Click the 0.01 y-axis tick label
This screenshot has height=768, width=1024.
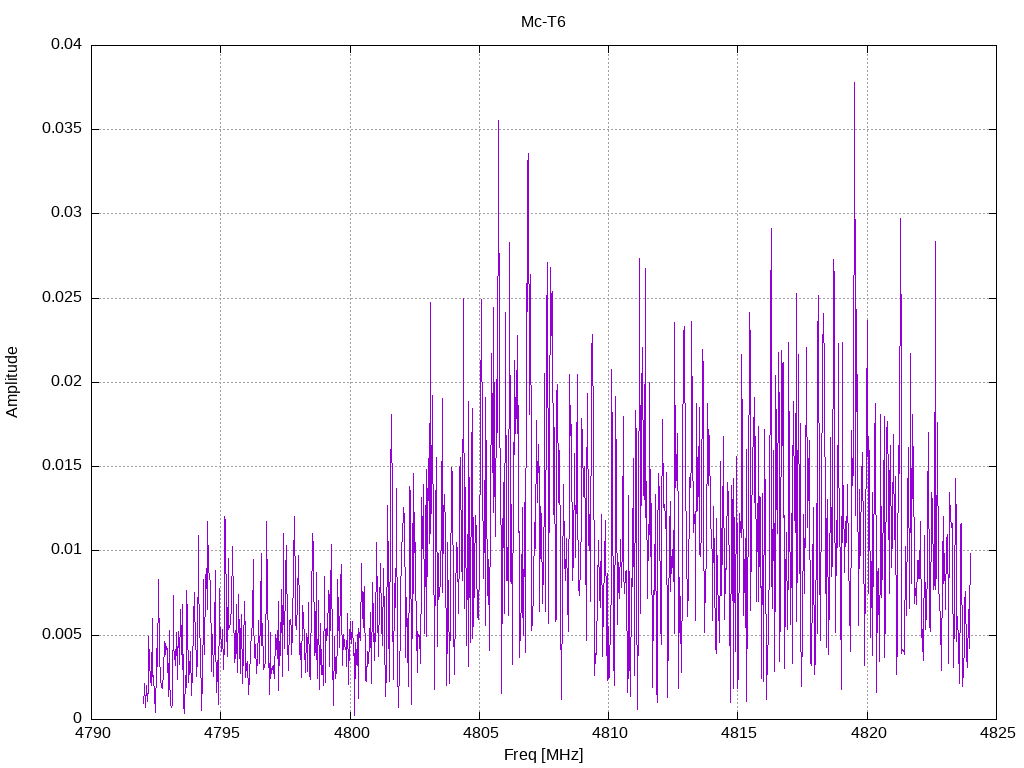67,550
